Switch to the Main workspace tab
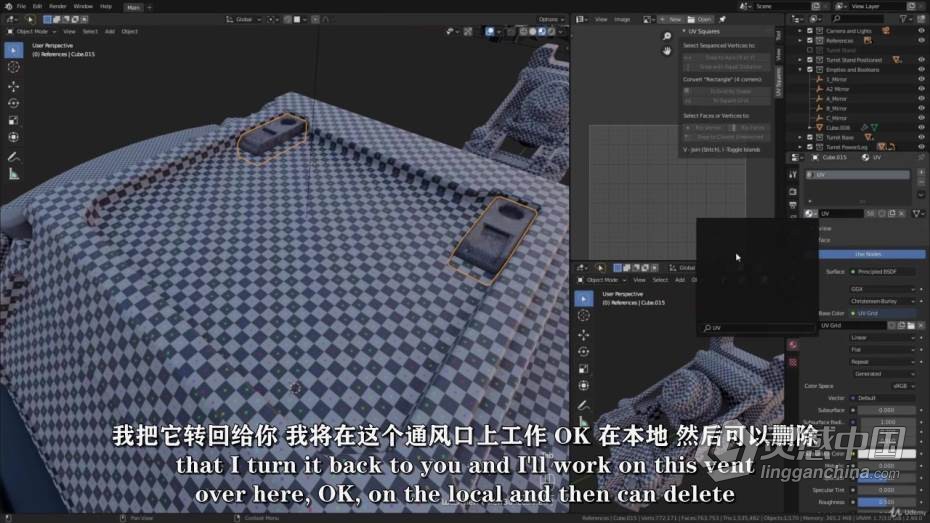The width and height of the screenshot is (930, 523). pos(133,7)
